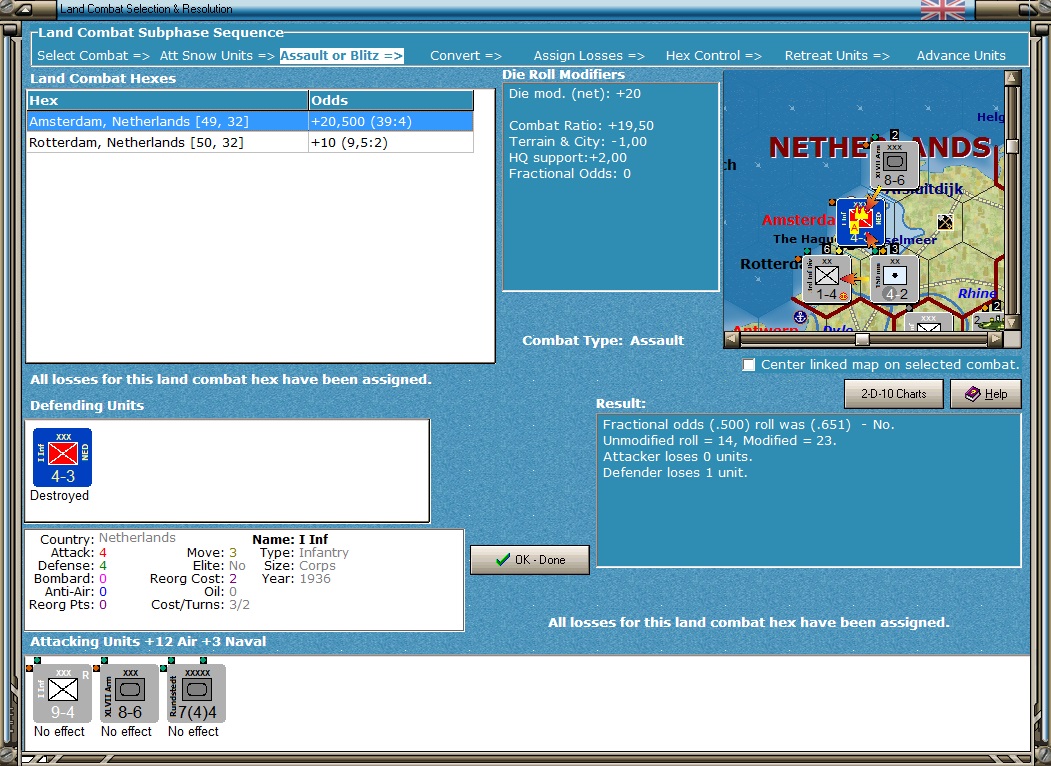This screenshot has width=1051, height=766.
Task: Open the Help button
Action: (x=985, y=394)
